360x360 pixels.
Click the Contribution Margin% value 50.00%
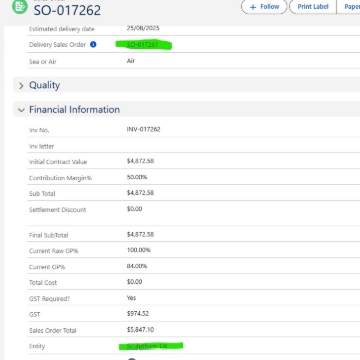coord(137,177)
